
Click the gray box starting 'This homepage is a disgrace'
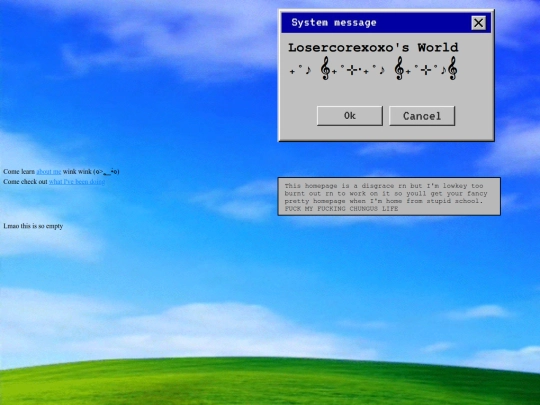click(389, 197)
